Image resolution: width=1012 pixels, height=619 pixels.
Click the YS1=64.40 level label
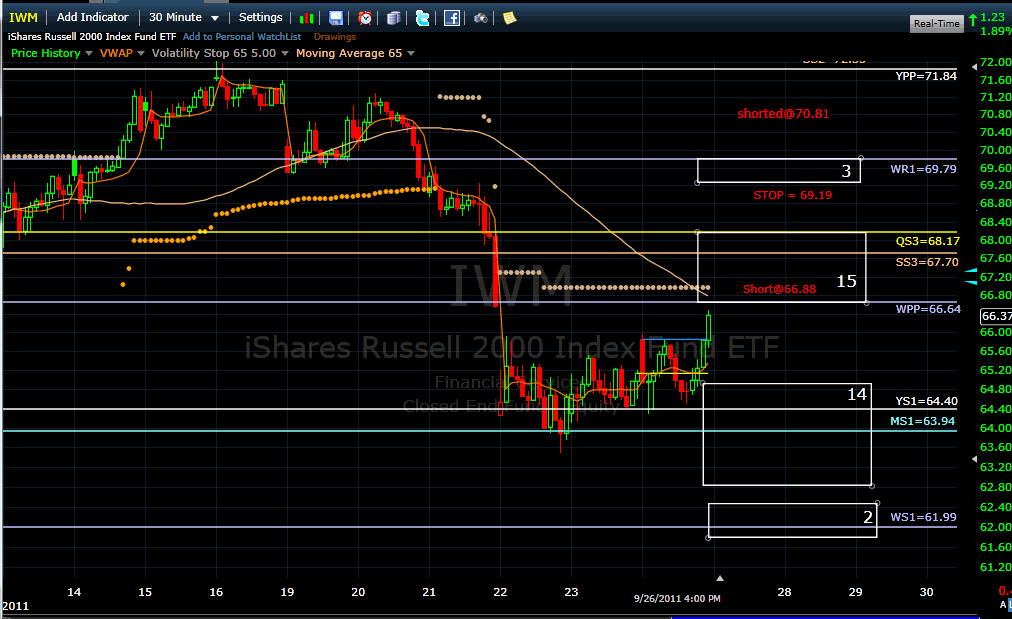point(926,401)
